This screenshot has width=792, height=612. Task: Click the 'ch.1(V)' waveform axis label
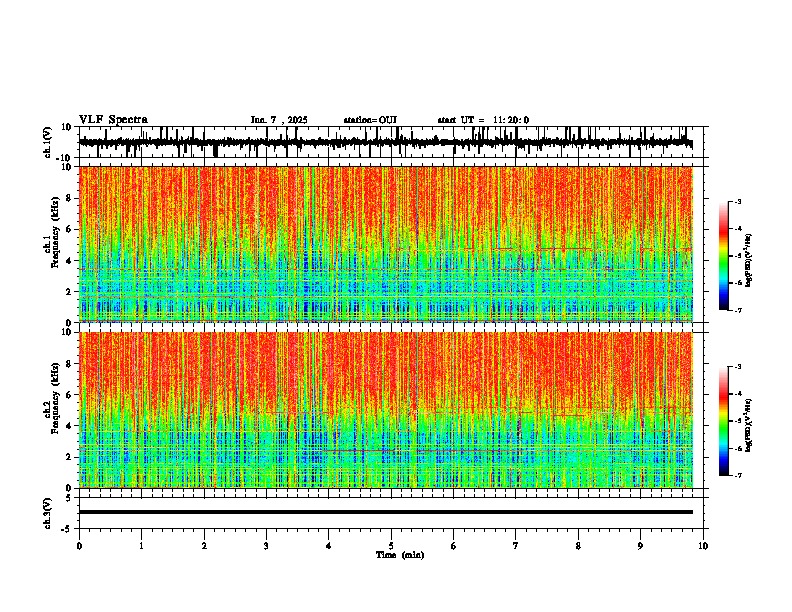click(48, 142)
